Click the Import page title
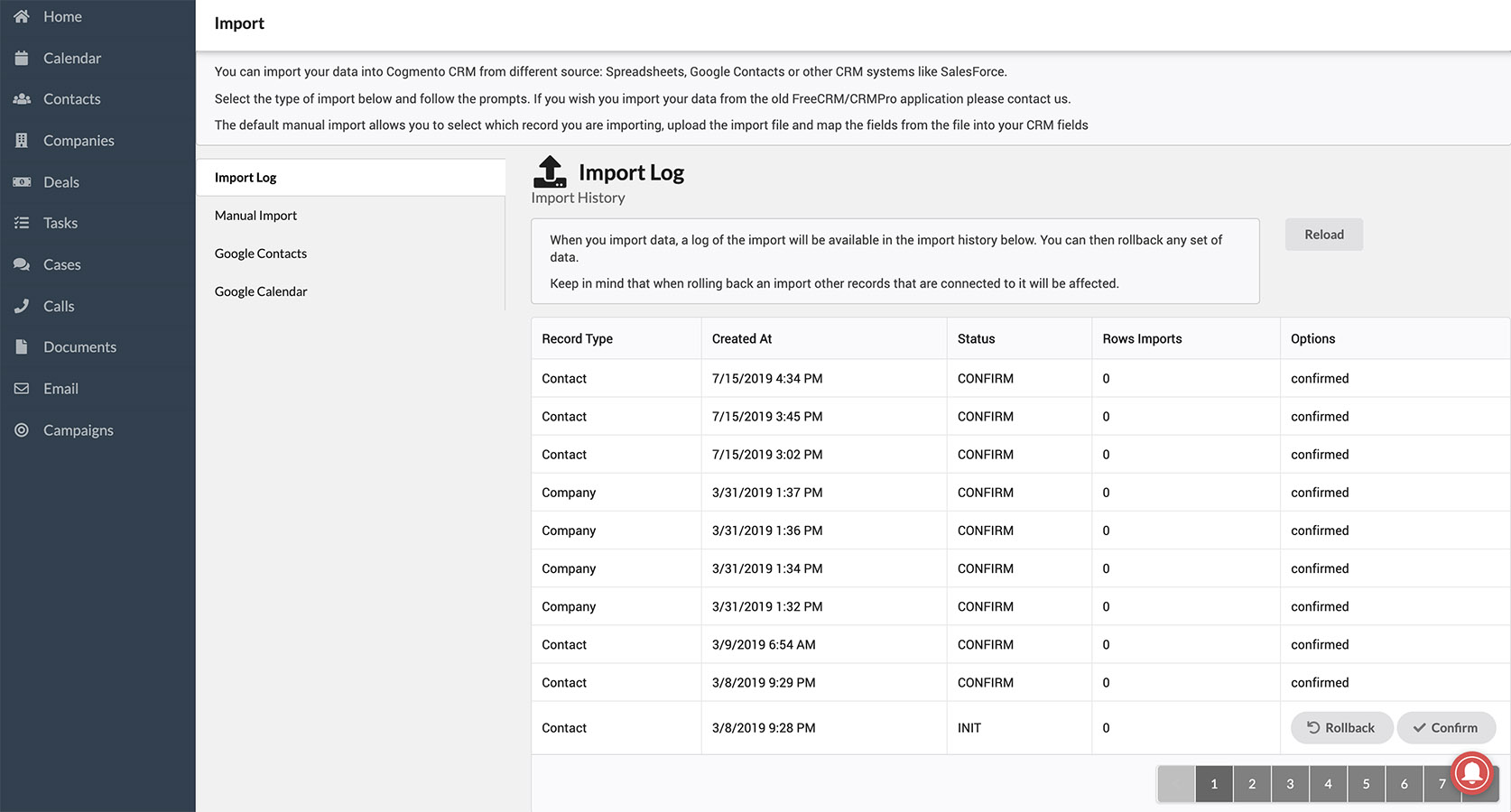1511x812 pixels. click(239, 23)
